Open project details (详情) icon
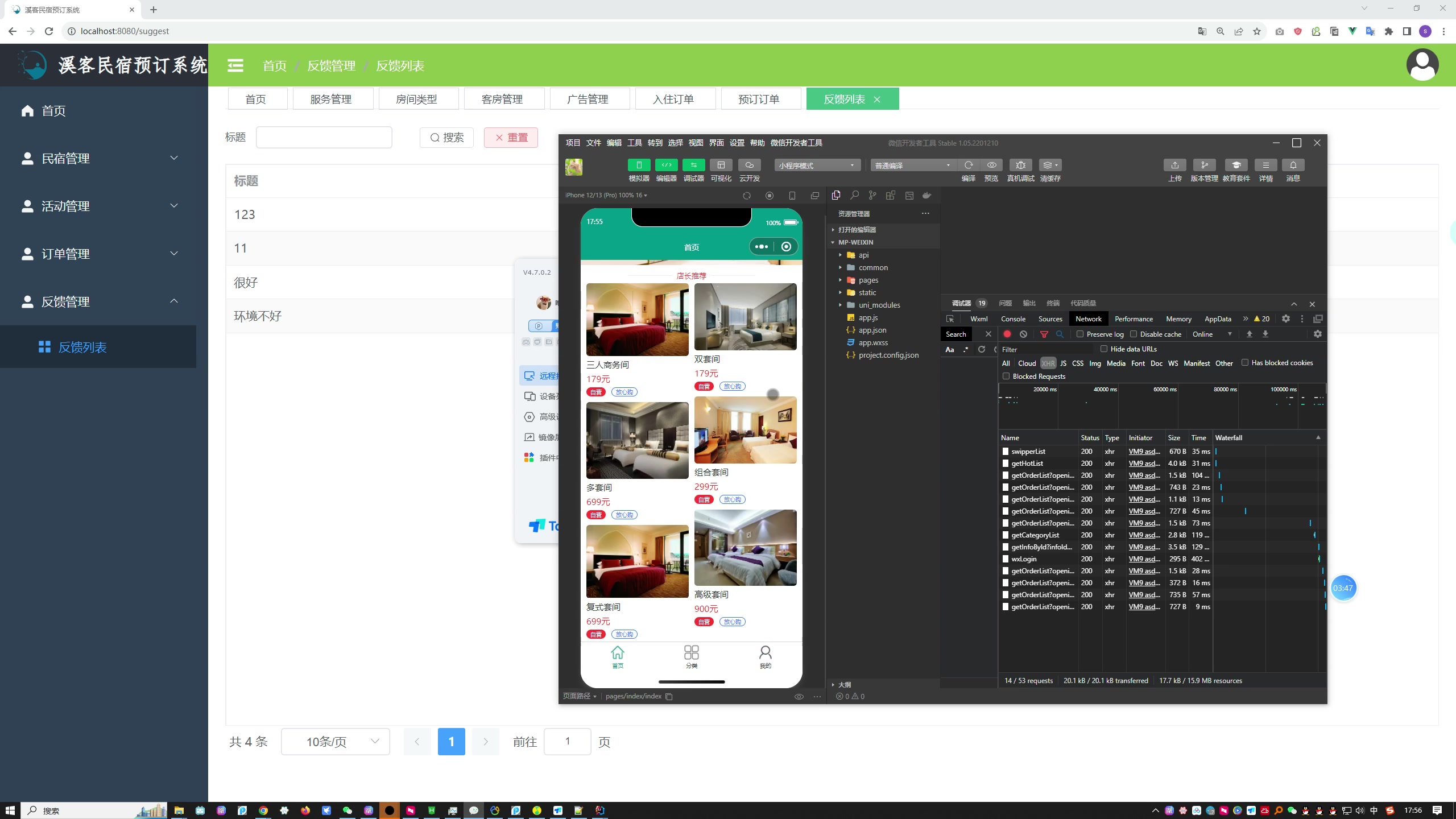The width and height of the screenshot is (1456, 819). coord(1265,165)
